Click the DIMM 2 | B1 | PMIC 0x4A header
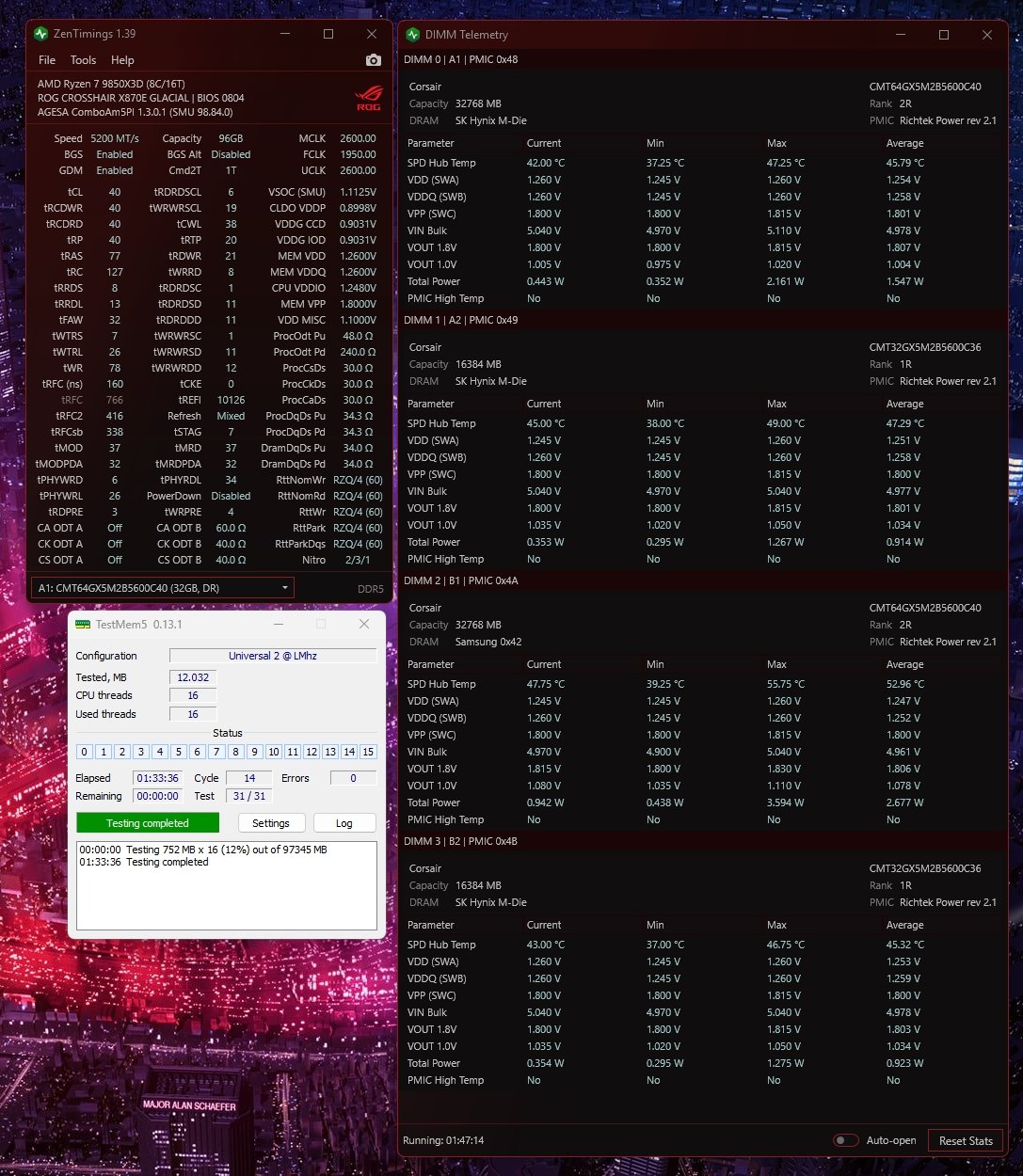 click(x=461, y=580)
